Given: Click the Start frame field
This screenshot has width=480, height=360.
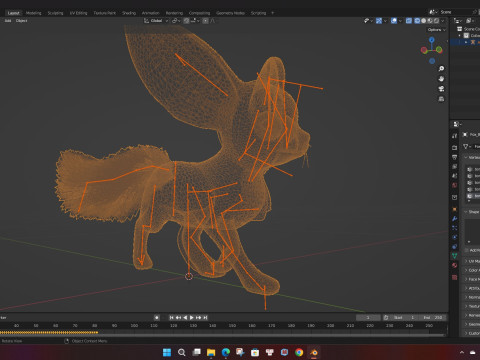Looking at the screenshot, I should coord(404,318).
